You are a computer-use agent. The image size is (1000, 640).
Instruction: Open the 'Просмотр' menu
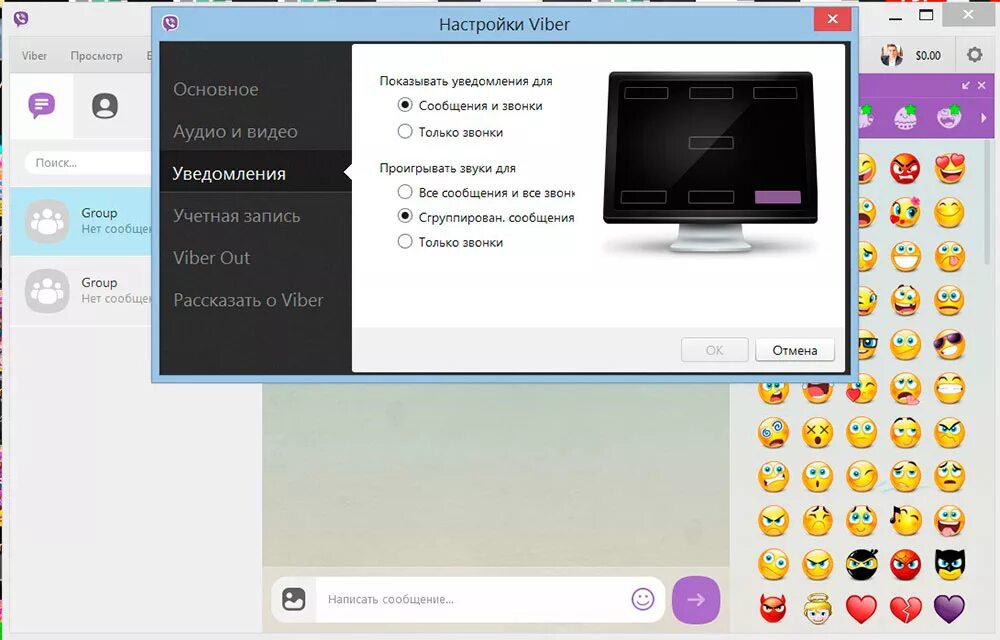tap(96, 55)
